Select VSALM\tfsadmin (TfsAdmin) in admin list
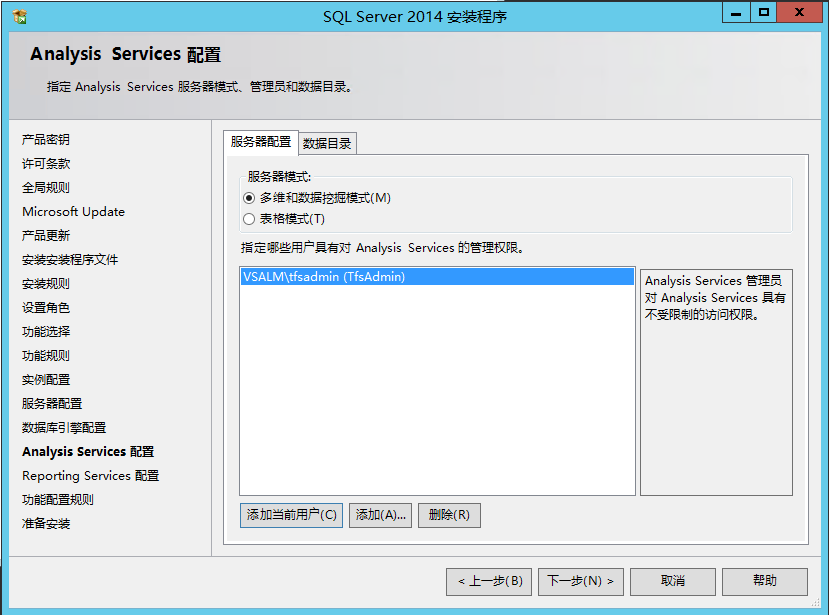 (x=437, y=277)
